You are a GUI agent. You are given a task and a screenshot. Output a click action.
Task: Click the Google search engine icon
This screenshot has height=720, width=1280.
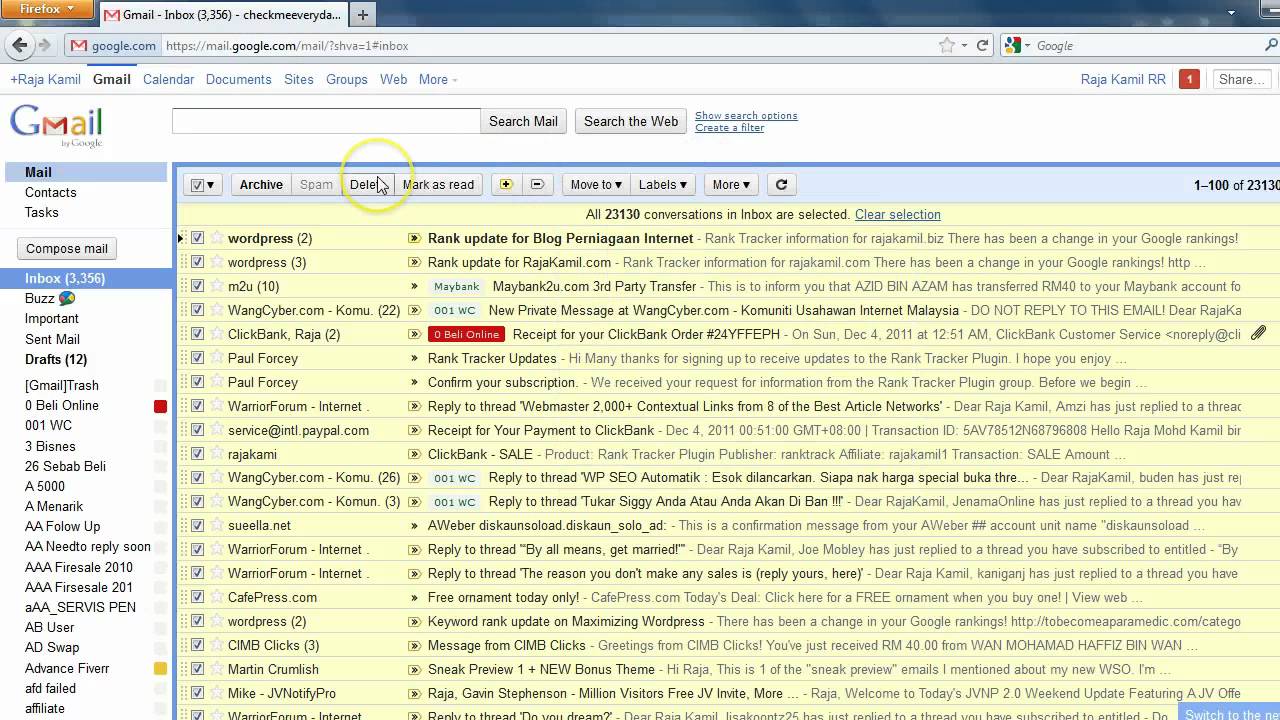pyautogui.click(x=1013, y=45)
